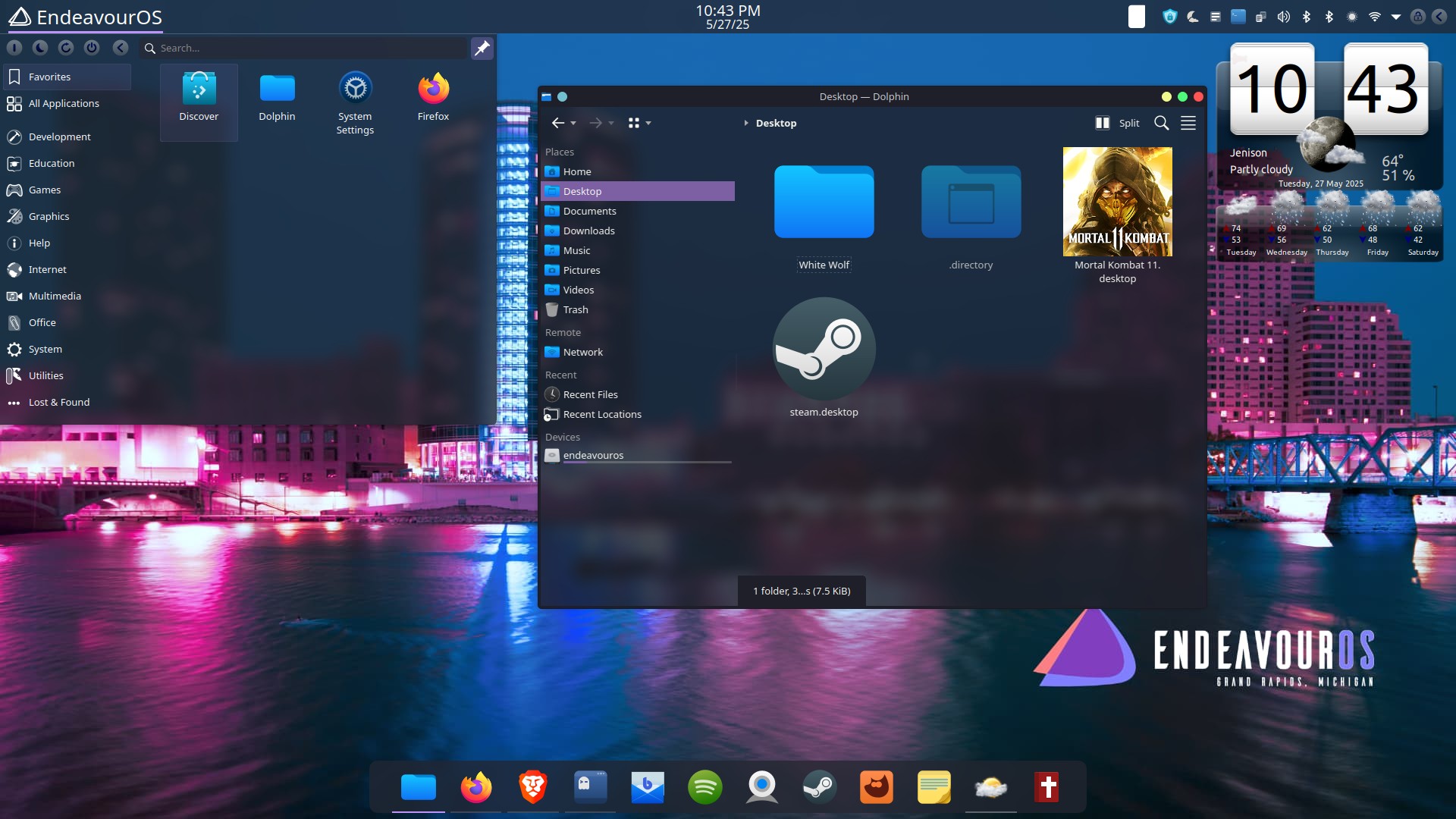The image size is (1456, 819).
Task: Go back in Dolphin navigation
Action: [558, 123]
